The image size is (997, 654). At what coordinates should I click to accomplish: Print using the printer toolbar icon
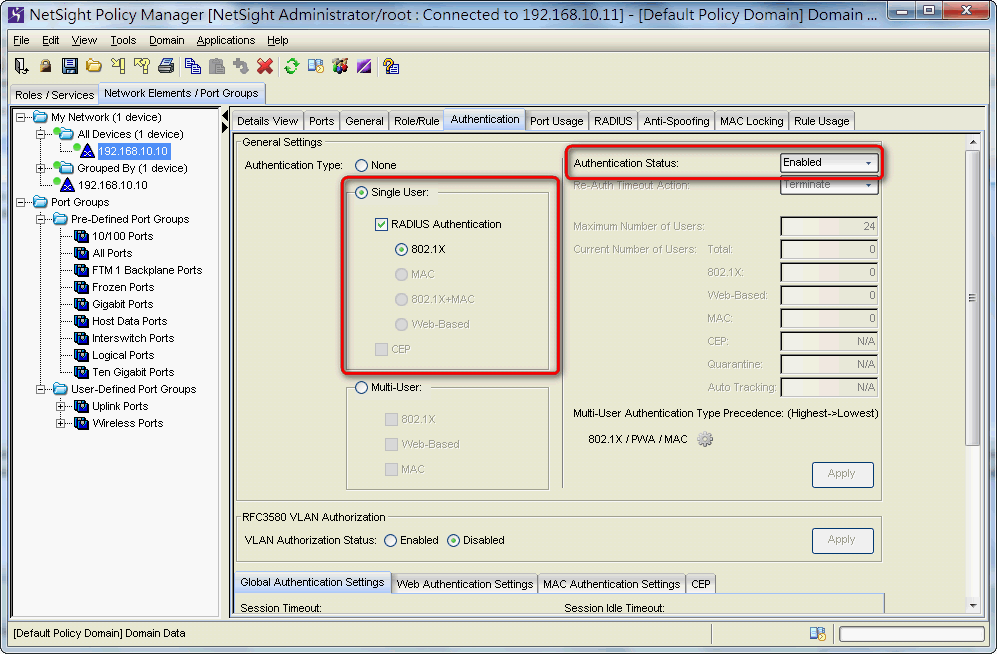166,66
